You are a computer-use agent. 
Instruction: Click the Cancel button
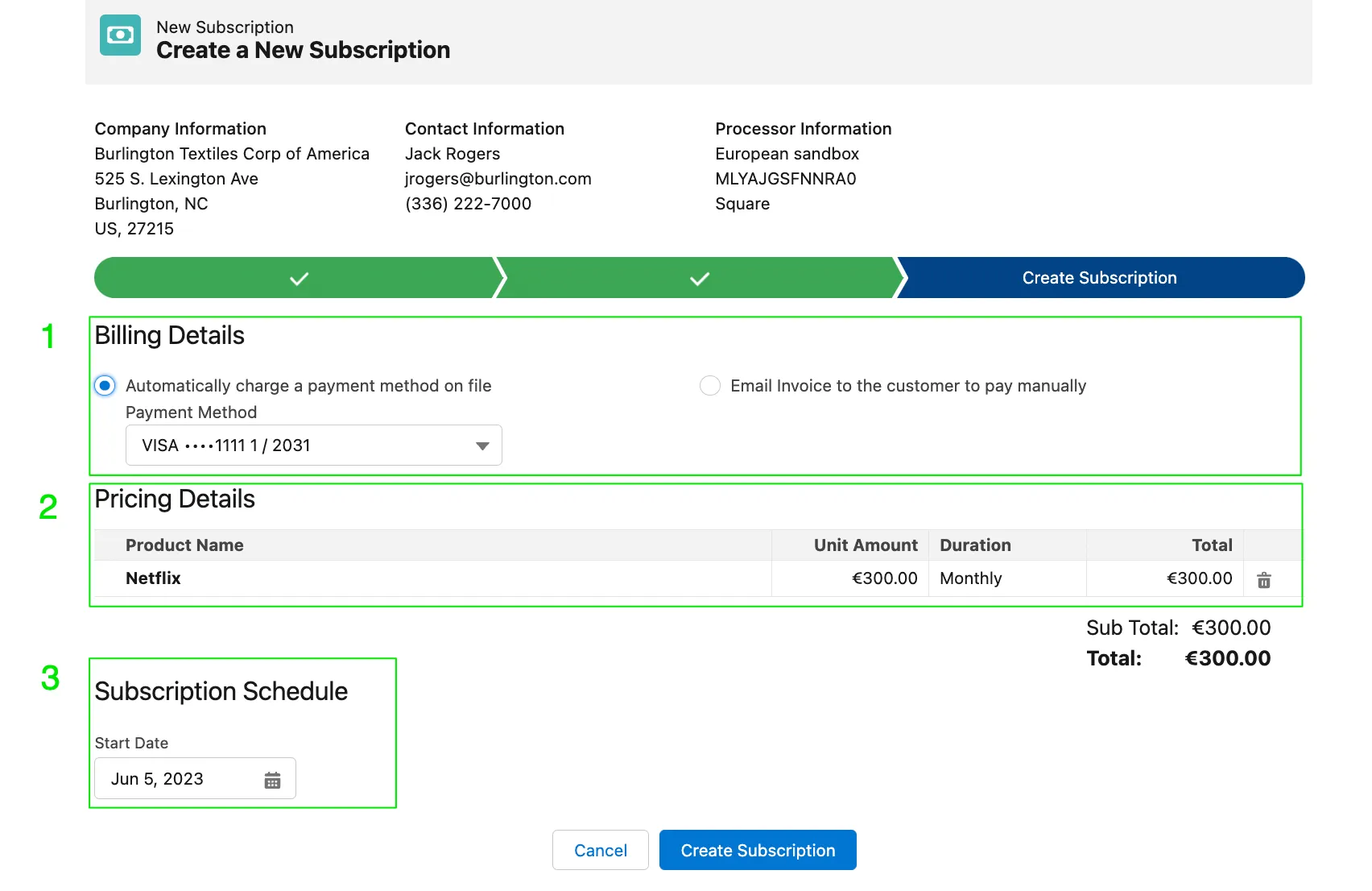pyautogui.click(x=601, y=850)
